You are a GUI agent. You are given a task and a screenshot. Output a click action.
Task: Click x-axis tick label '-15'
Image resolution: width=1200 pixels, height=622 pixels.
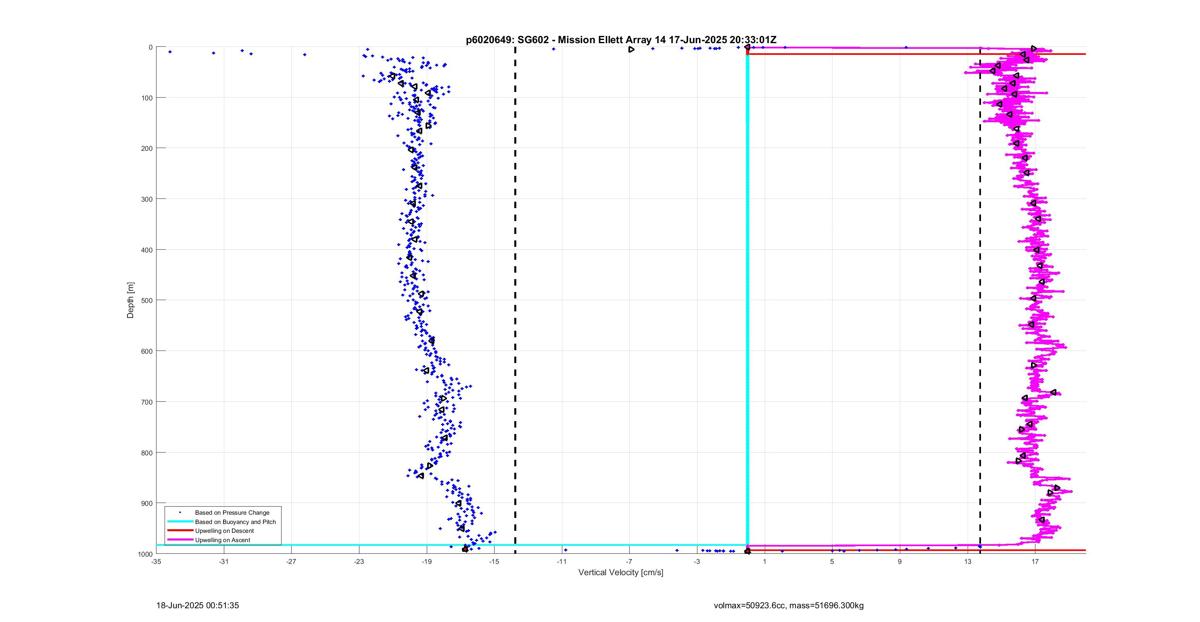click(x=494, y=561)
